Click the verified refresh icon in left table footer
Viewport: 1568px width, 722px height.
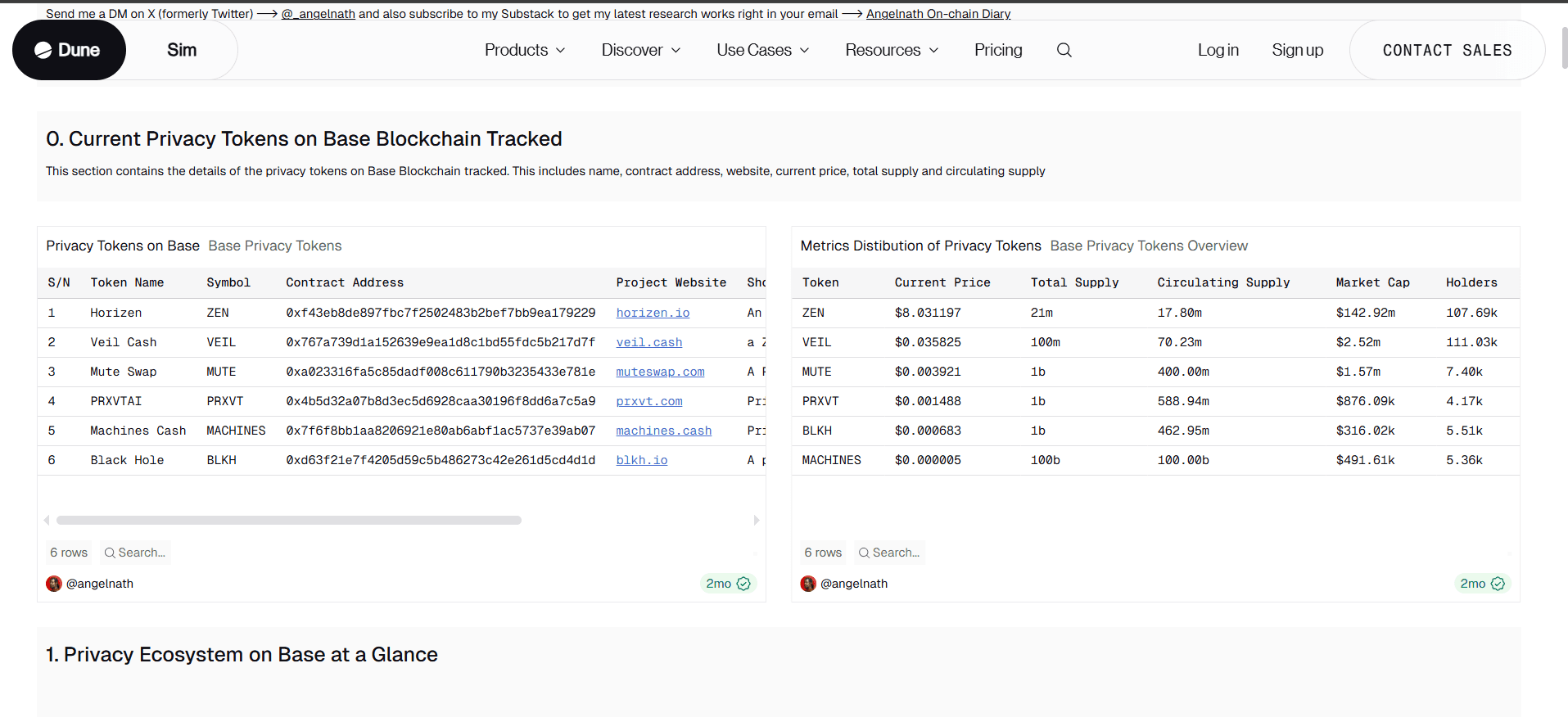tap(743, 584)
